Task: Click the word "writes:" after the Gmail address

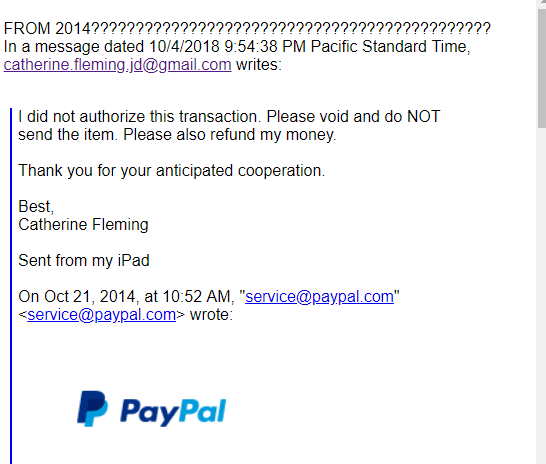Action: (259, 65)
